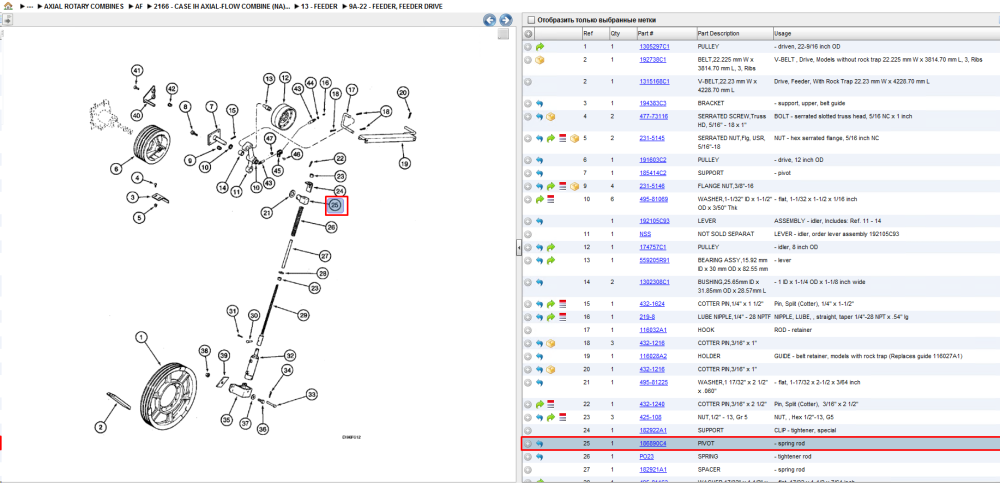Viewport: 1000px width, 483px height.
Task: Click the green arrow icon on the 1305297C1 row
Action: pyautogui.click(x=540, y=47)
